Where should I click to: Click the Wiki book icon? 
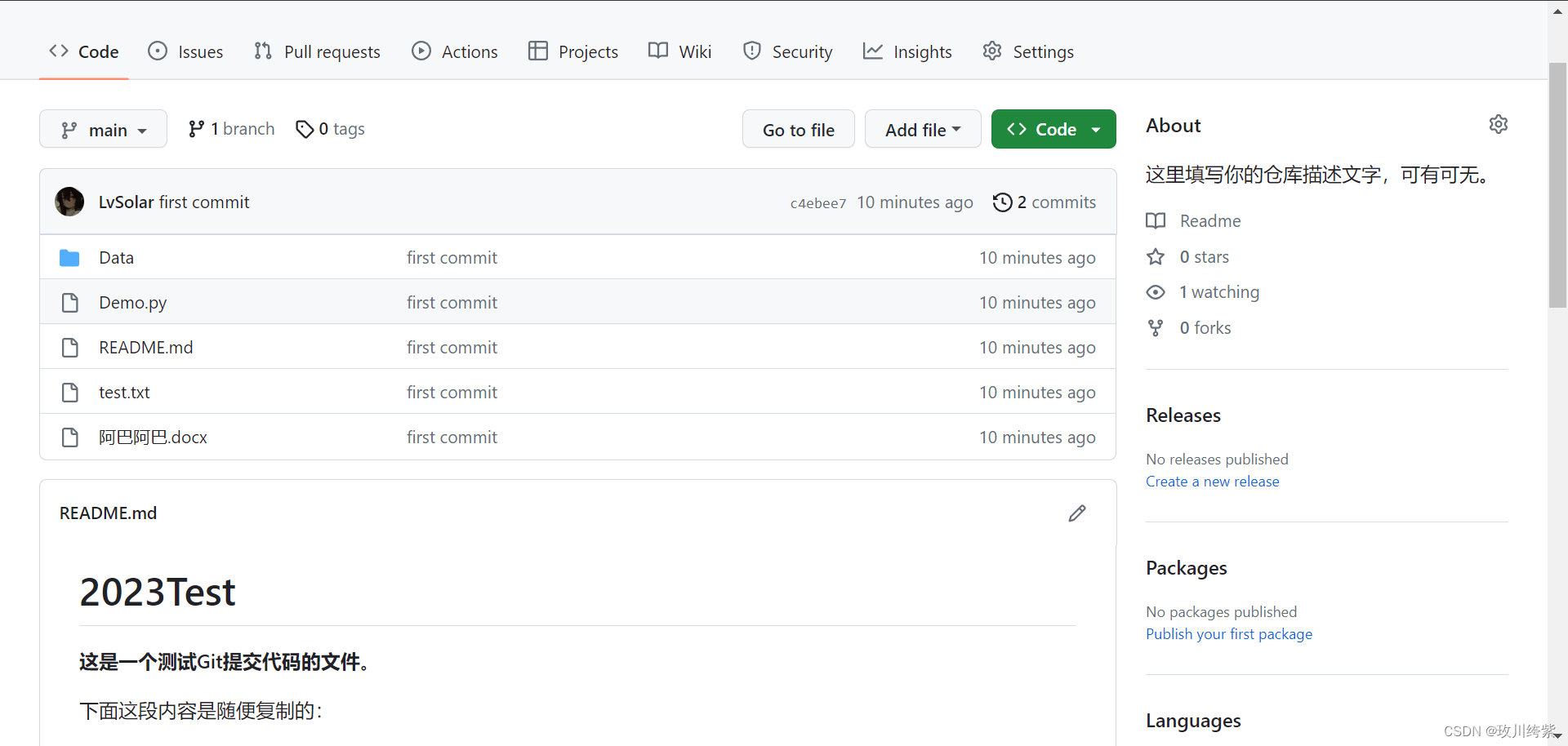coord(658,51)
